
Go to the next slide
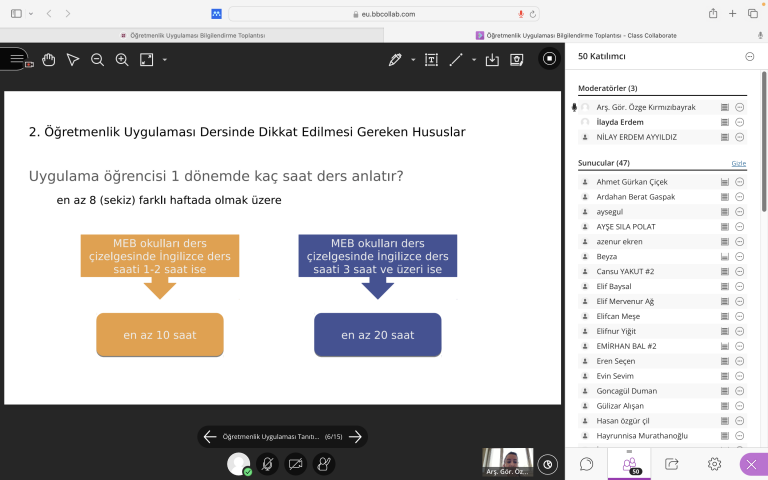356,436
